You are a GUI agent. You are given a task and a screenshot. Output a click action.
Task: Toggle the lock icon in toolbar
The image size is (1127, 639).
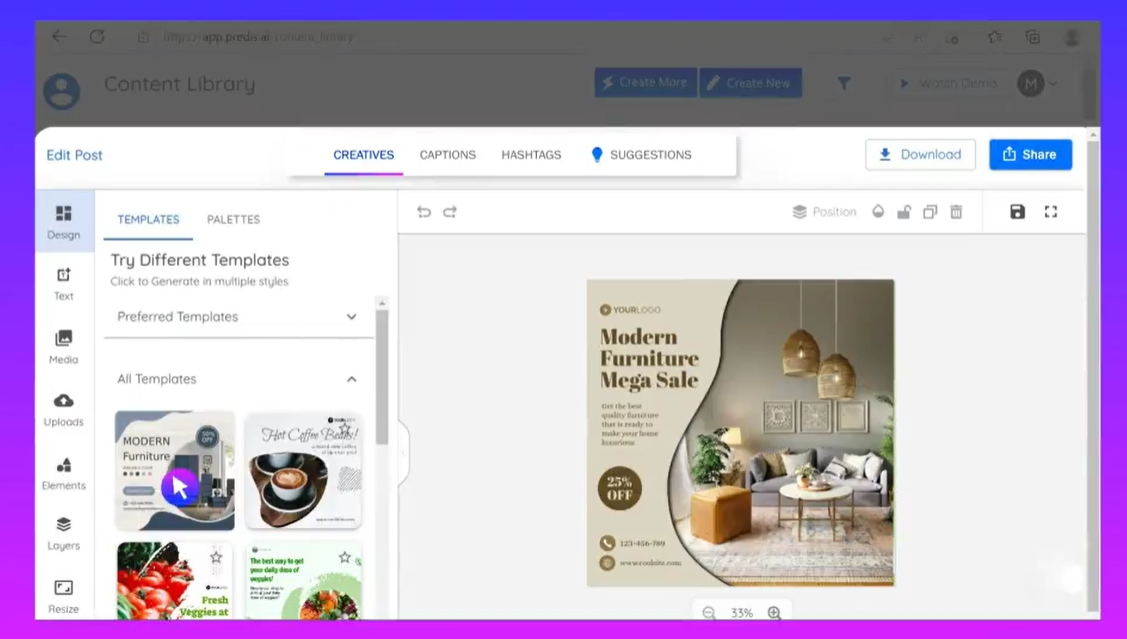pos(904,212)
